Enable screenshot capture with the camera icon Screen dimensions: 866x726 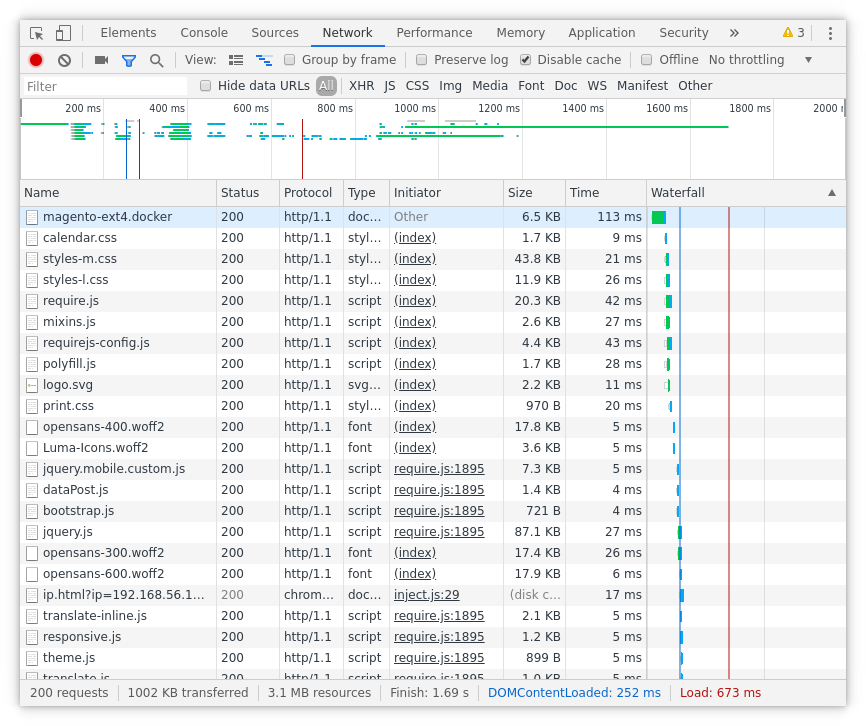pos(100,59)
